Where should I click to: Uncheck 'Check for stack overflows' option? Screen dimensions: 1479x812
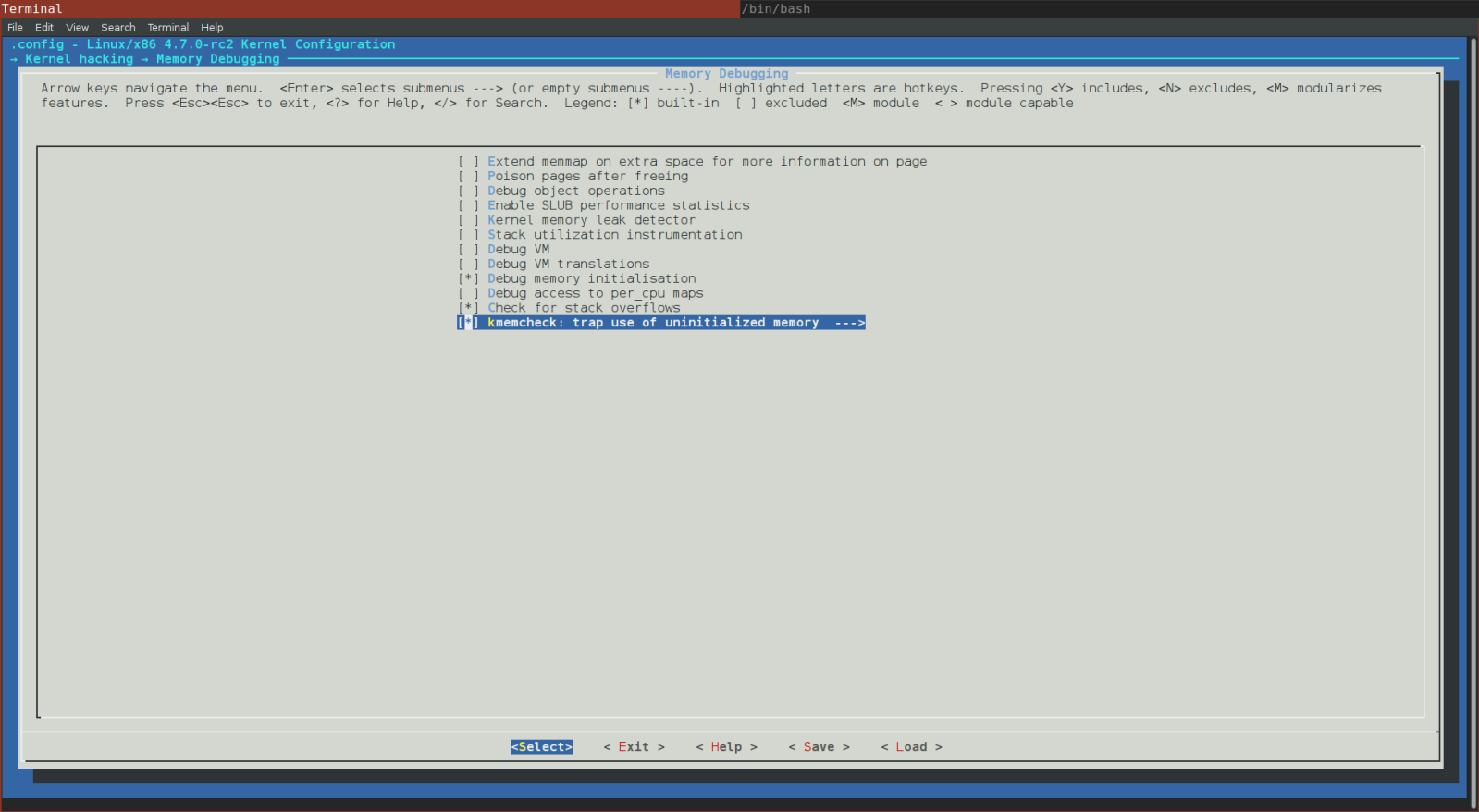click(x=468, y=308)
